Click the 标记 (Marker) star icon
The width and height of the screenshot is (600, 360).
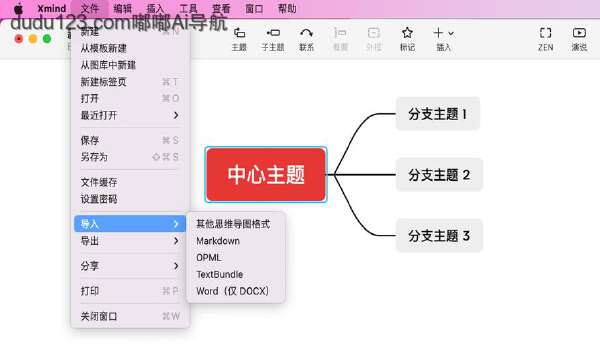(407, 33)
